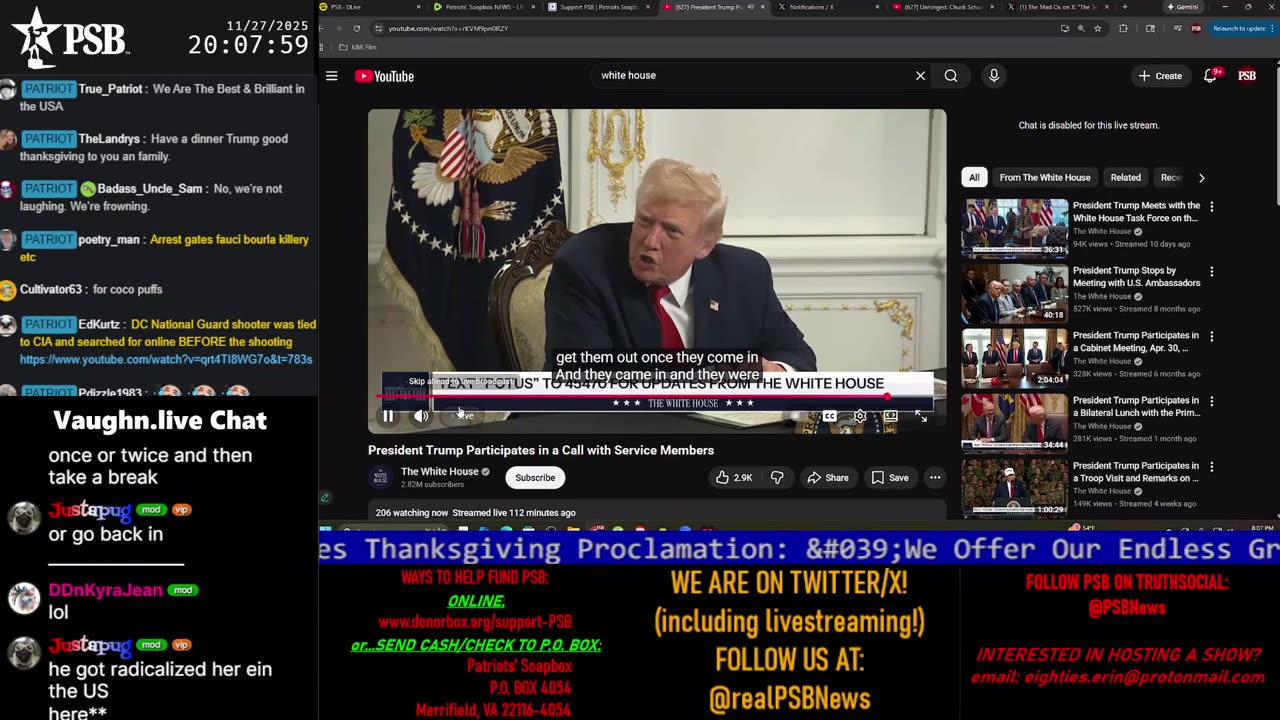Screen dimensions: 1280x720
Task: Open options for White House Task Force video
Action: (x=1212, y=207)
